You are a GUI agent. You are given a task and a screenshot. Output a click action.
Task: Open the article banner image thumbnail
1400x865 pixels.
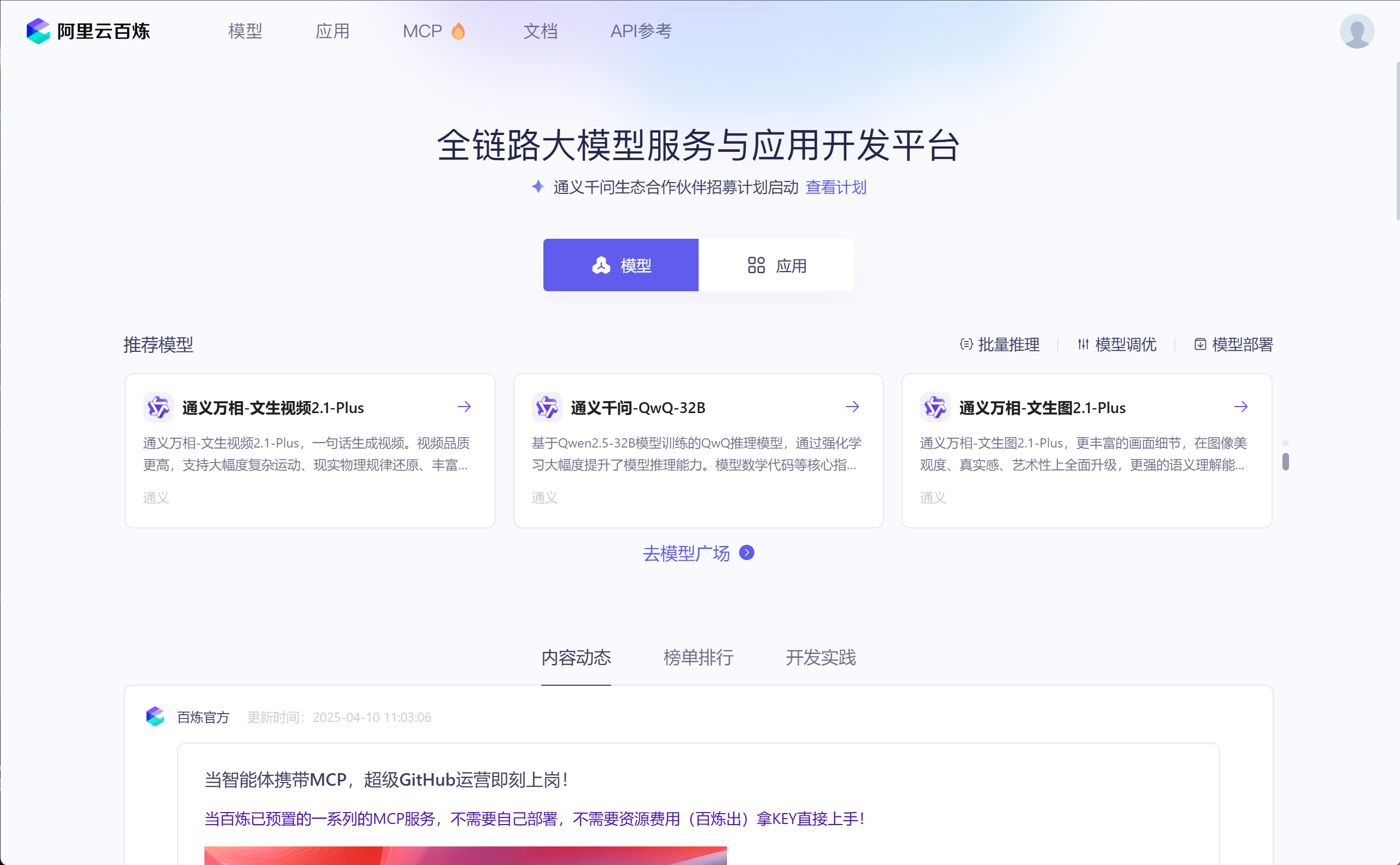click(465, 855)
